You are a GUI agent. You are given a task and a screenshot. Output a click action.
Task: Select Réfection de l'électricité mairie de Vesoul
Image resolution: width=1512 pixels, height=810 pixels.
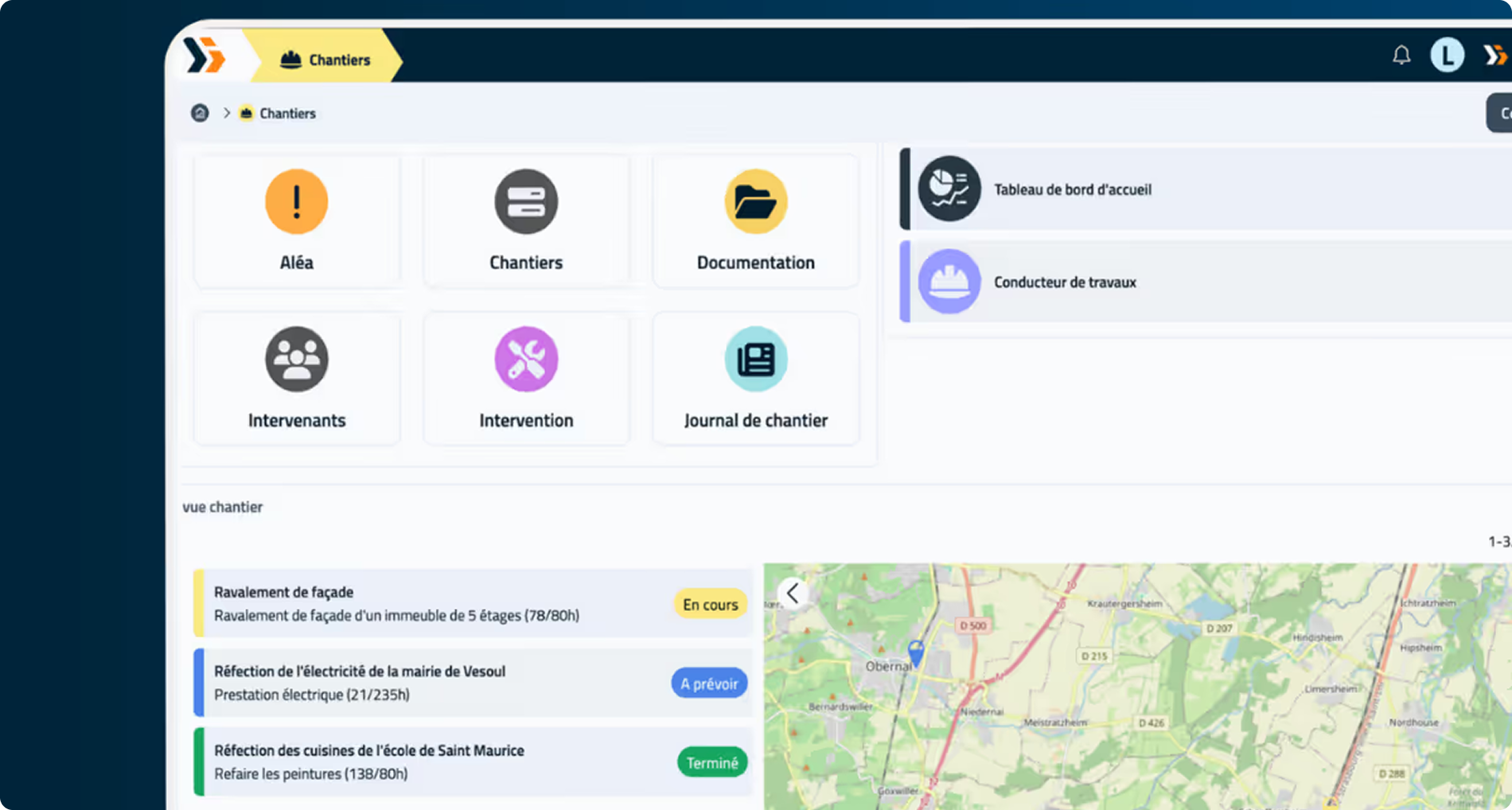[473, 683]
